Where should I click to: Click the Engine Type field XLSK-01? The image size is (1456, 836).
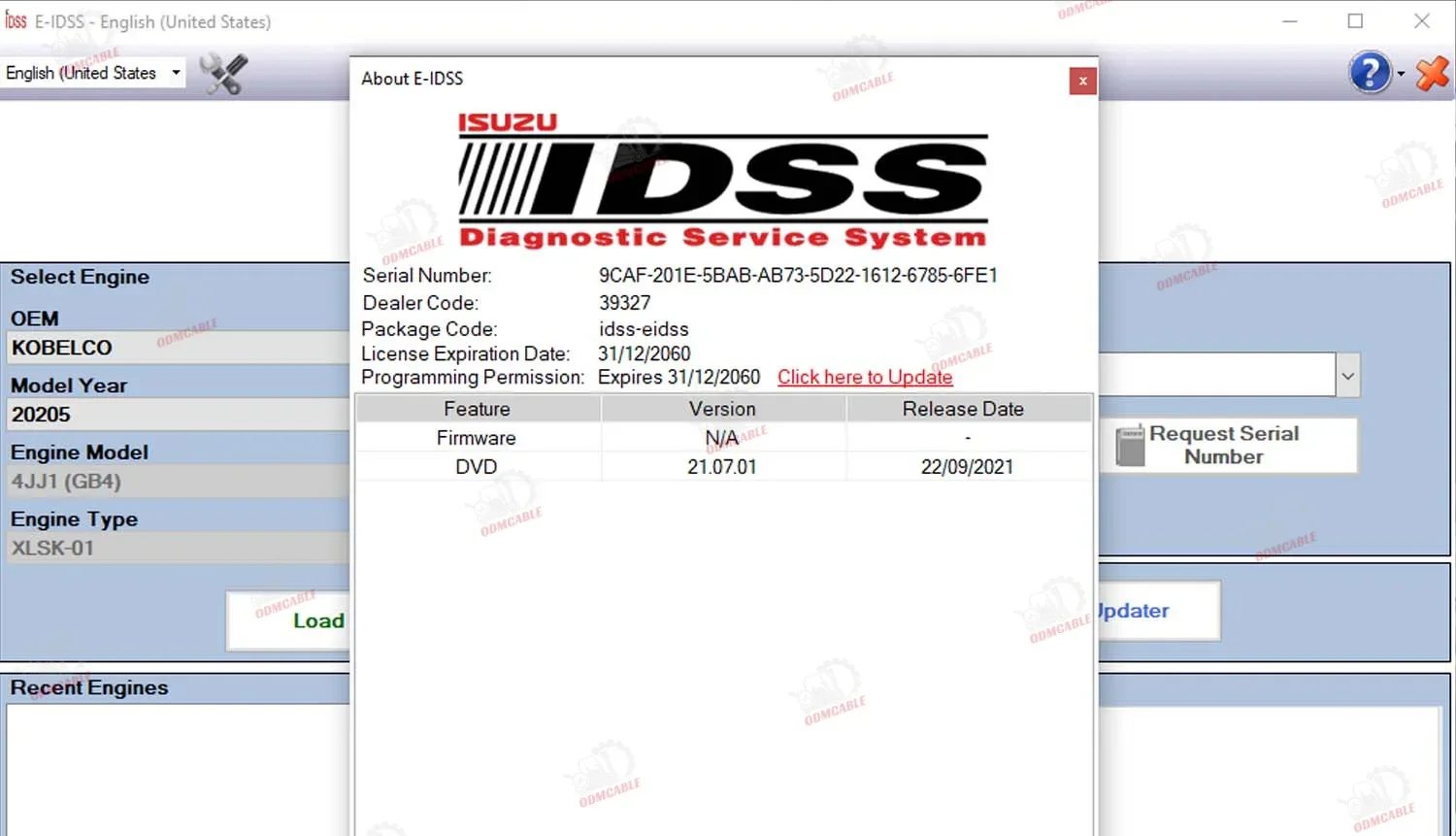pos(180,549)
